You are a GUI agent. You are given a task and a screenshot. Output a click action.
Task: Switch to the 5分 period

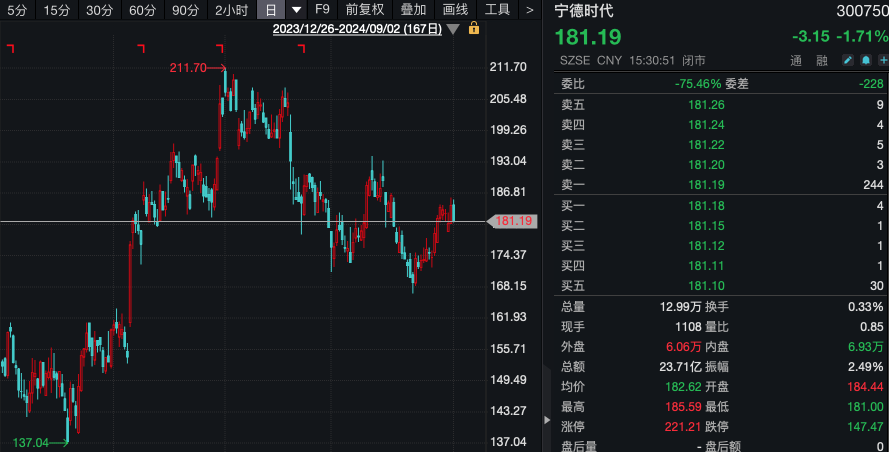pyautogui.click(x=17, y=10)
